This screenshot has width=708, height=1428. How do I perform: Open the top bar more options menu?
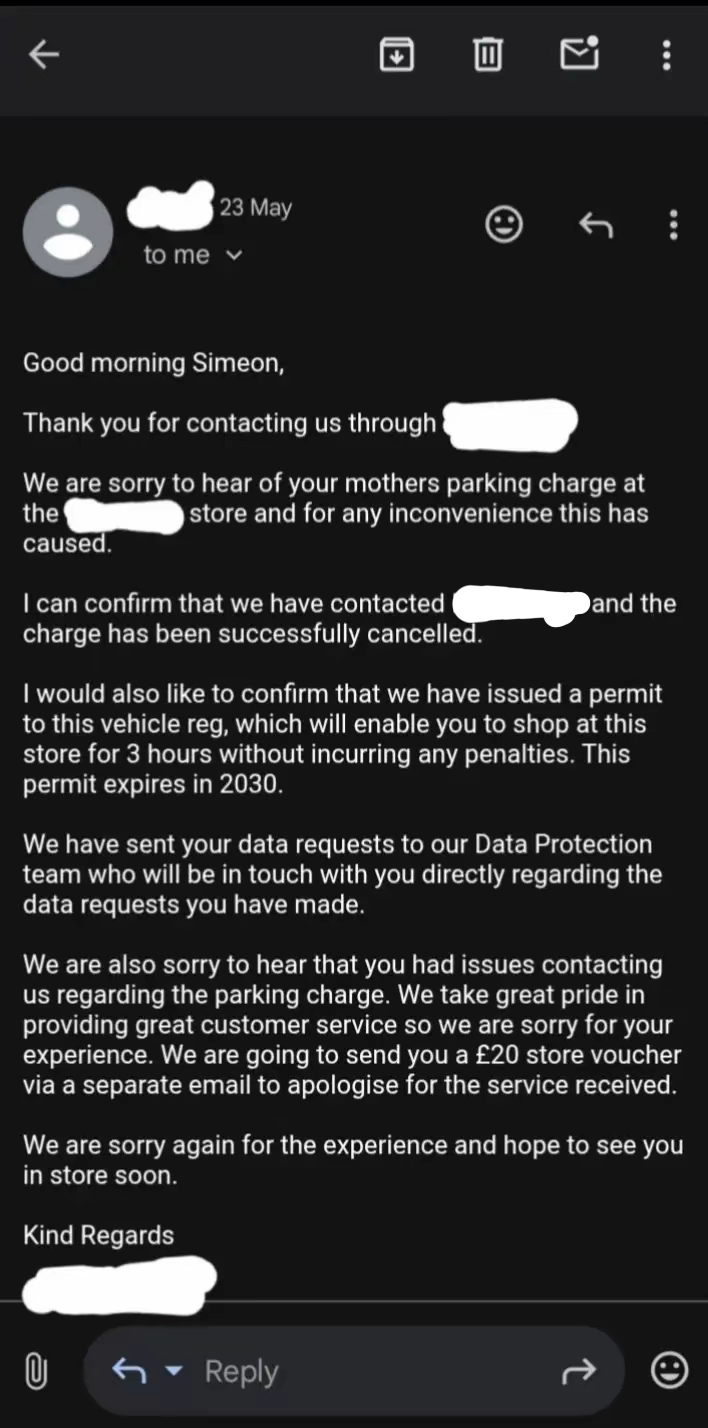[x=667, y=55]
